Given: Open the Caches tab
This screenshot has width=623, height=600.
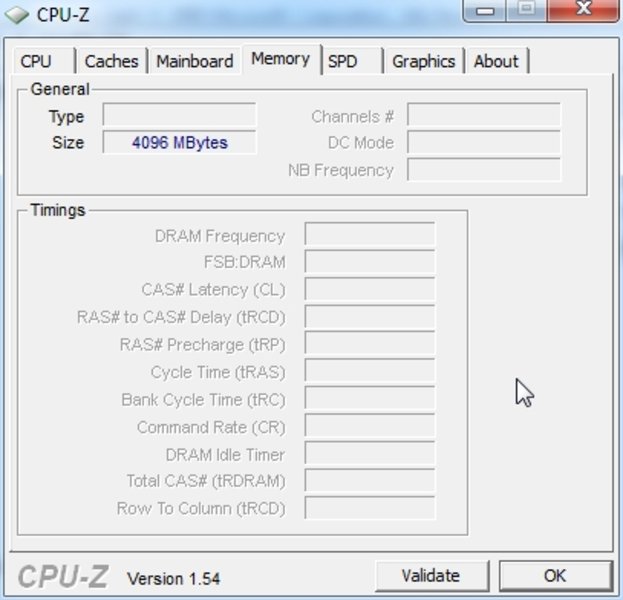Looking at the screenshot, I should (112, 61).
